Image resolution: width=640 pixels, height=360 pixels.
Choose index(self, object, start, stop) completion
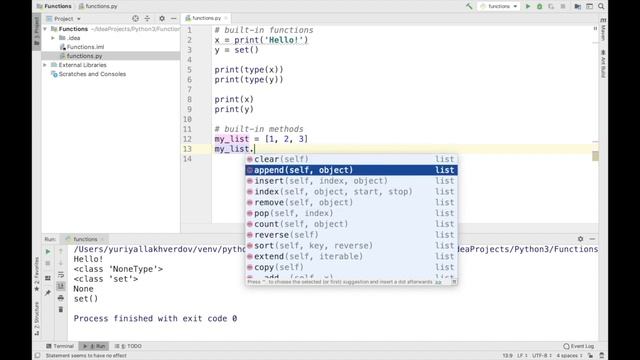351,191
